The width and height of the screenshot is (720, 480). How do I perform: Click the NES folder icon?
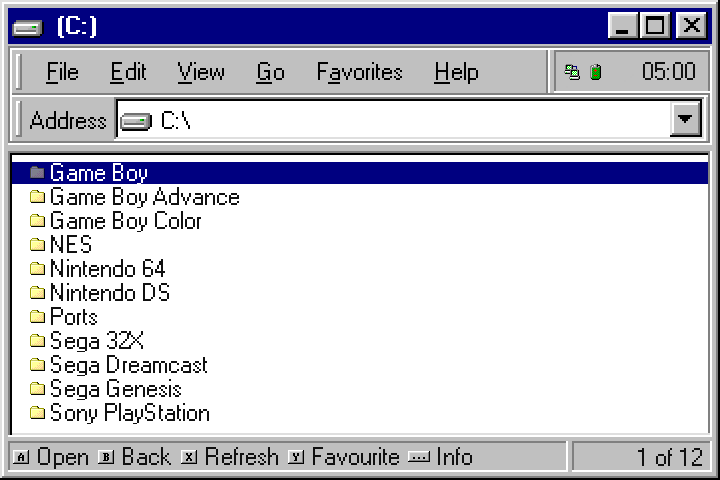tap(37, 244)
